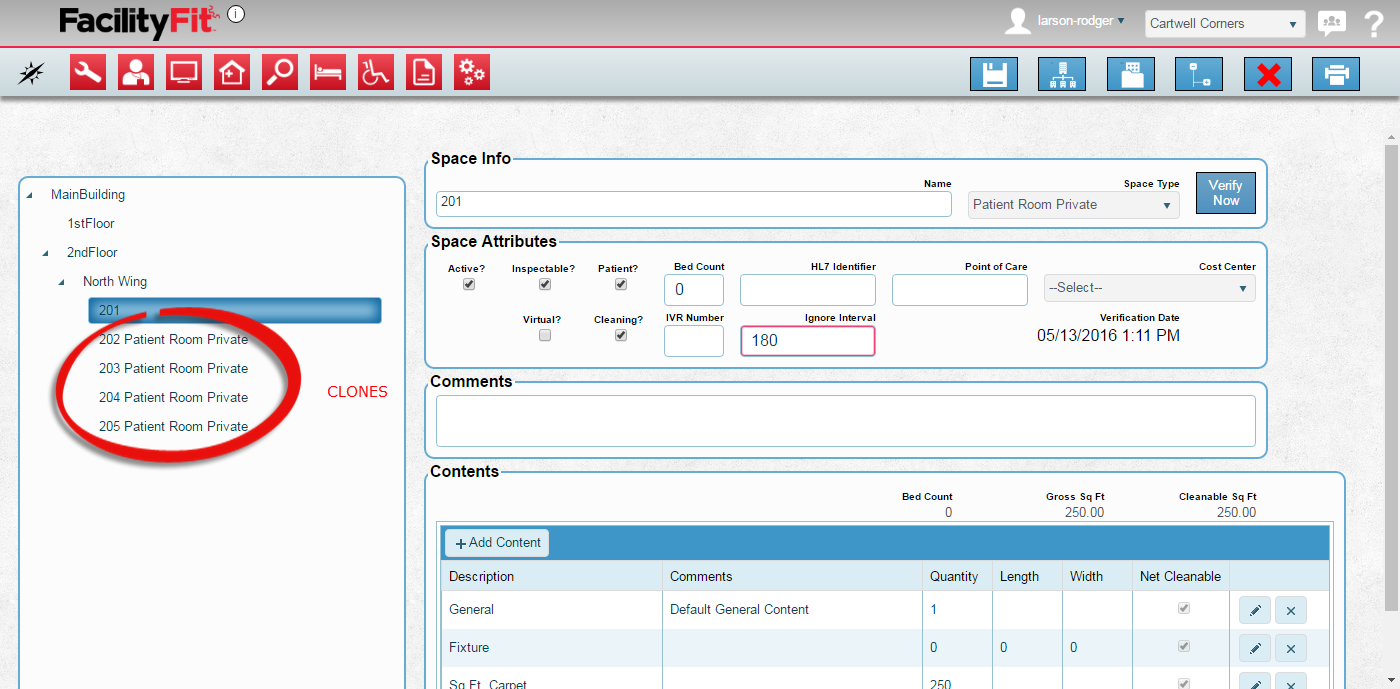Click the red wrench maintenance icon
The image size is (1400, 689).
tap(88, 73)
